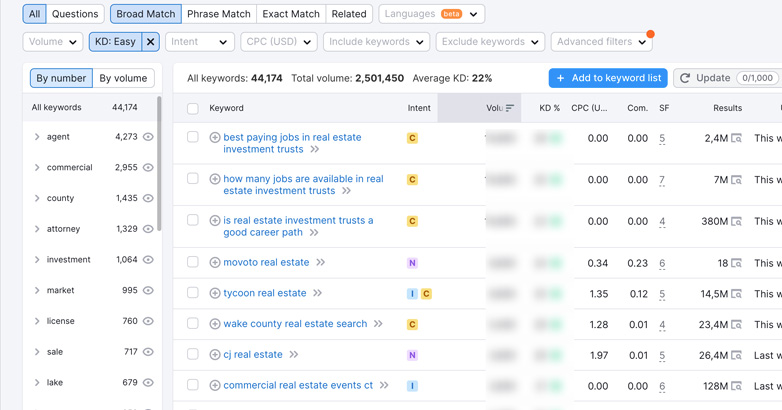
Task: Open the CPC (USD) filter dropdown
Action: tap(278, 42)
